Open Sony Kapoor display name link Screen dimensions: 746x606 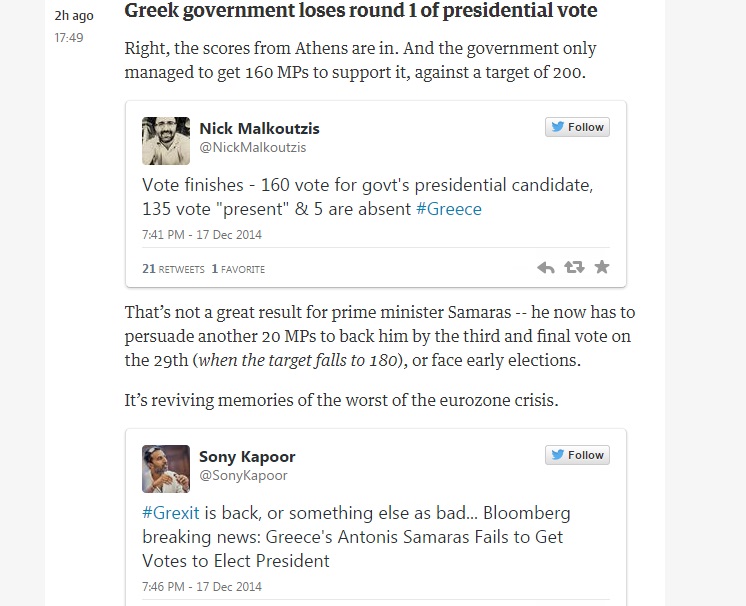point(247,457)
